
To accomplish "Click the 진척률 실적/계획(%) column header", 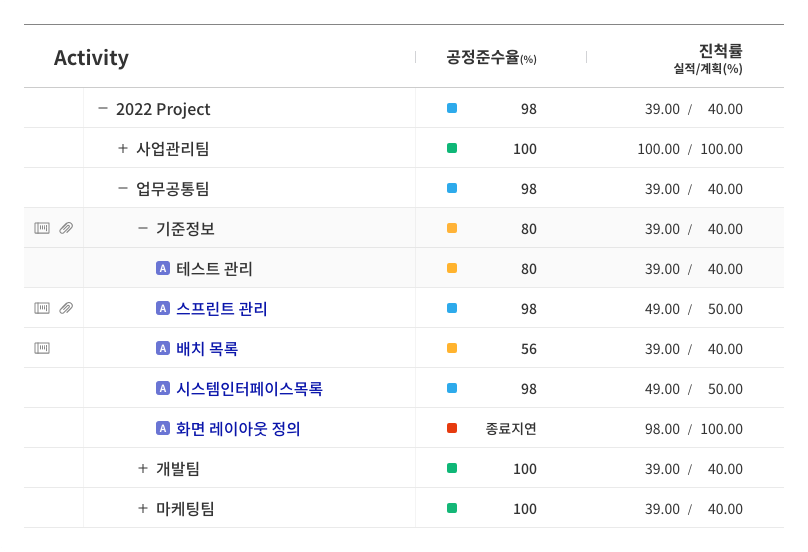I will pos(708,59).
